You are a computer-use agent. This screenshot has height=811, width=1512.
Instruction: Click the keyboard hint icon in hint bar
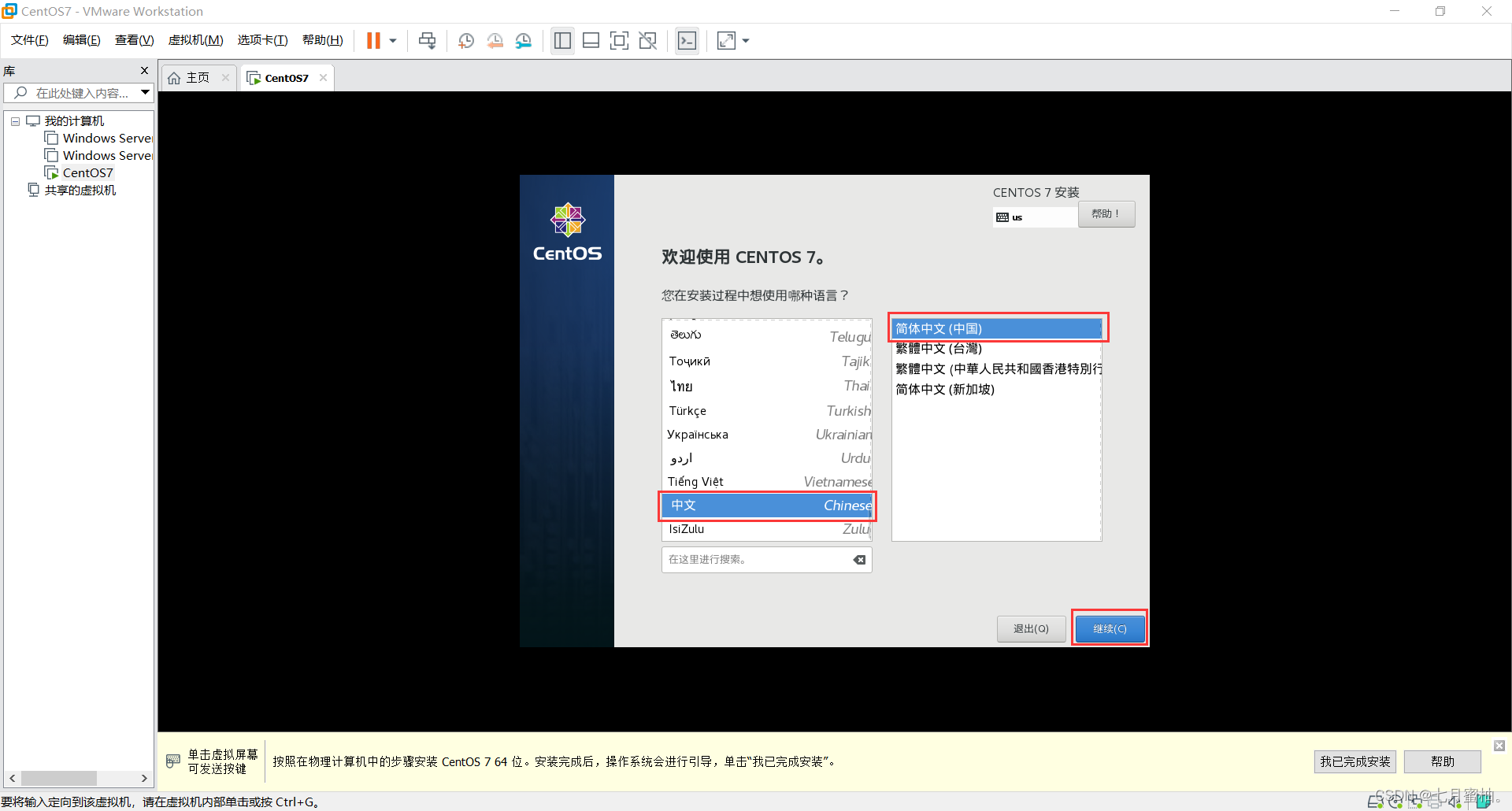173,761
